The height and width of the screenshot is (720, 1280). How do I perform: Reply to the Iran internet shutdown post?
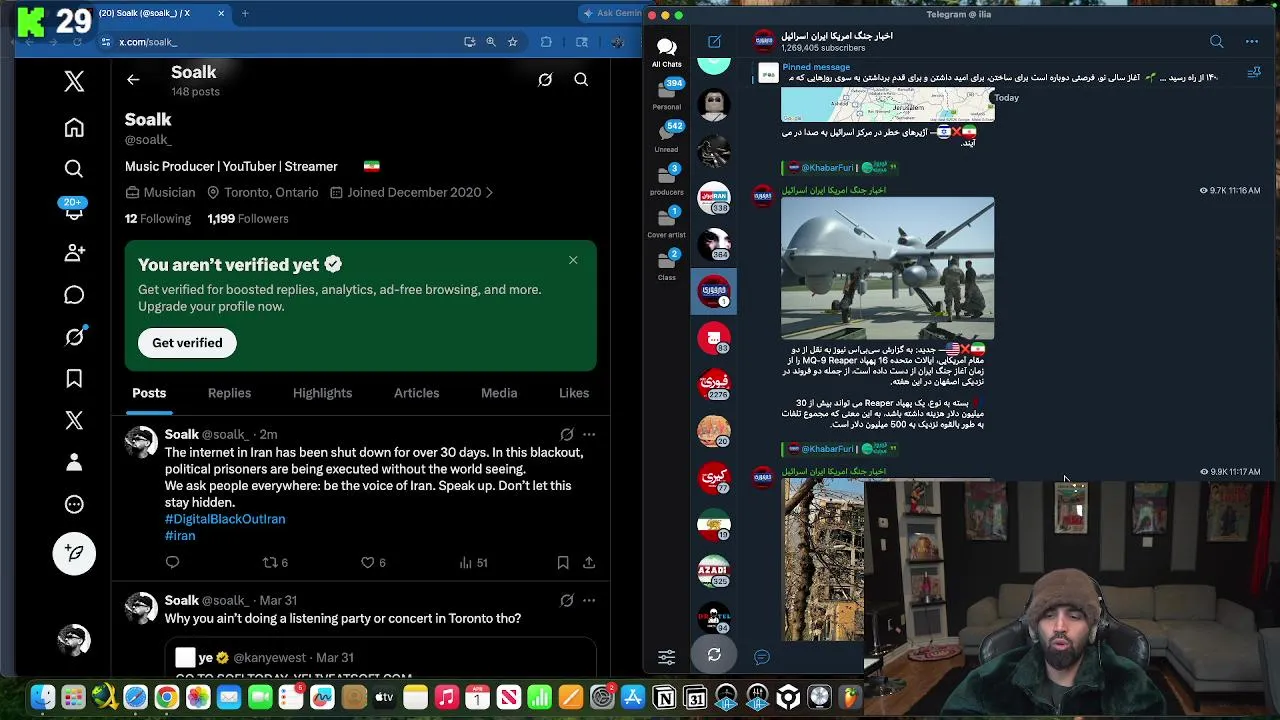coord(172,563)
